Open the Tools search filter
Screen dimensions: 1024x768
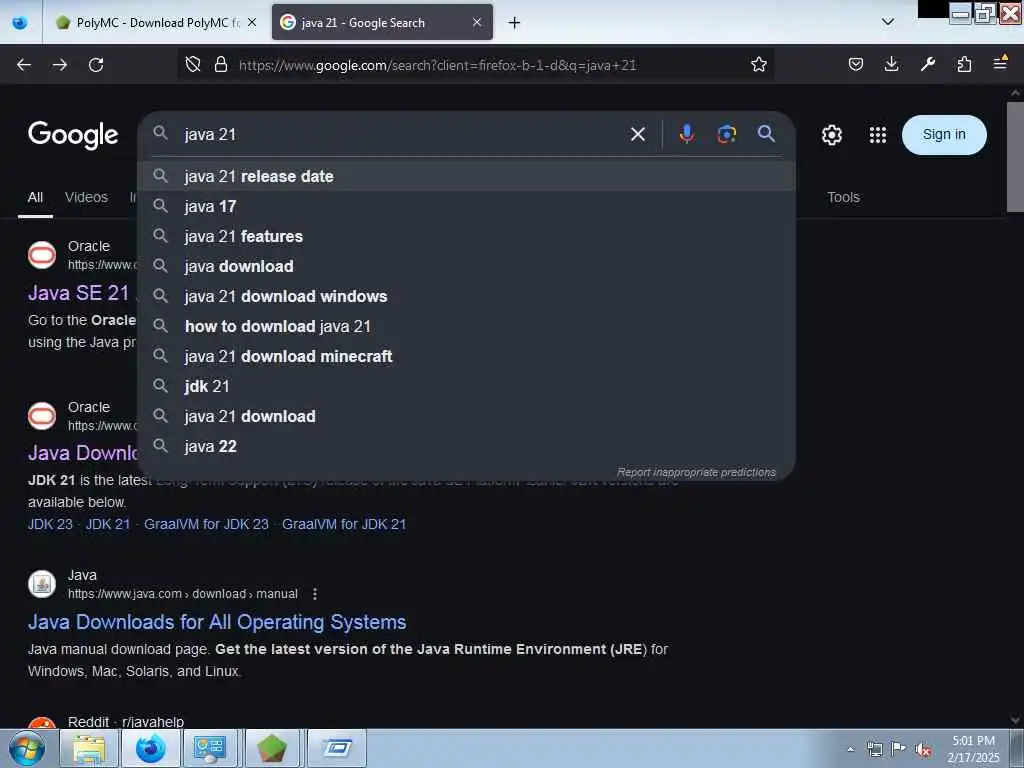(843, 197)
